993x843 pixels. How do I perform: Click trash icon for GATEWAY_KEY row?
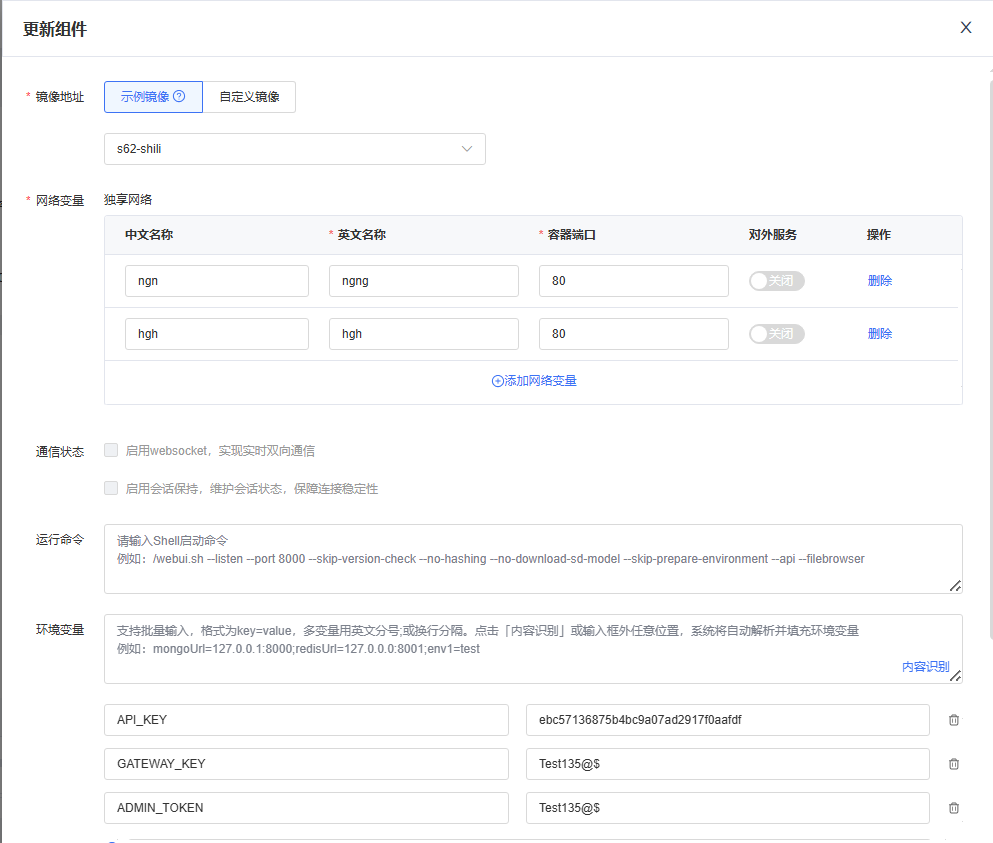[953, 764]
